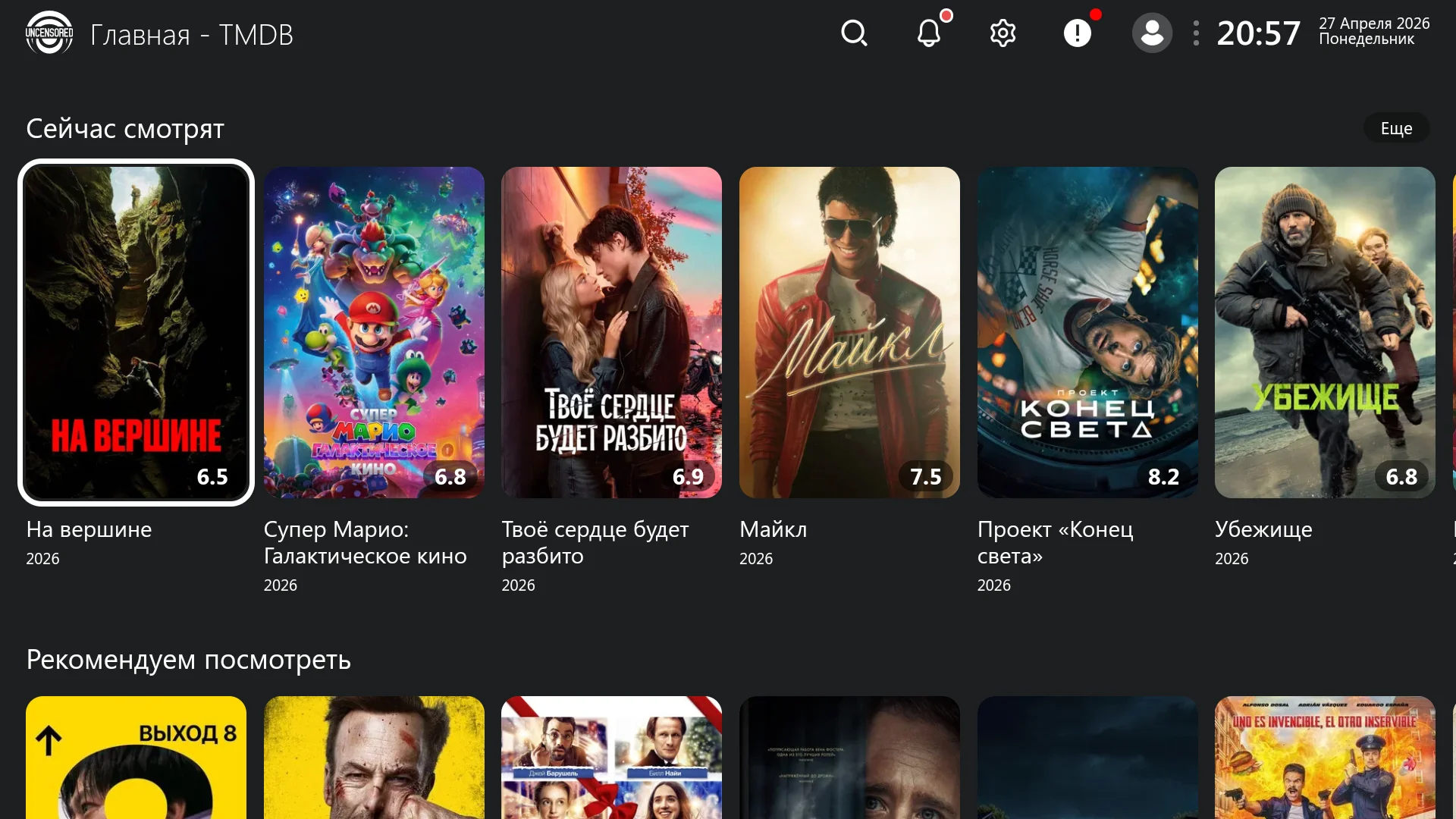Click the exclamation alert icon
The image size is (1456, 819).
click(x=1077, y=33)
